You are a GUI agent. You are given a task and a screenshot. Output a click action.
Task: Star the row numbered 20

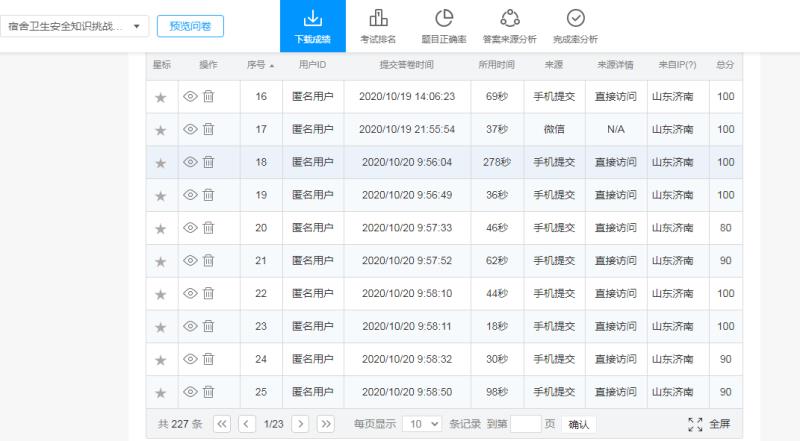pos(161,229)
